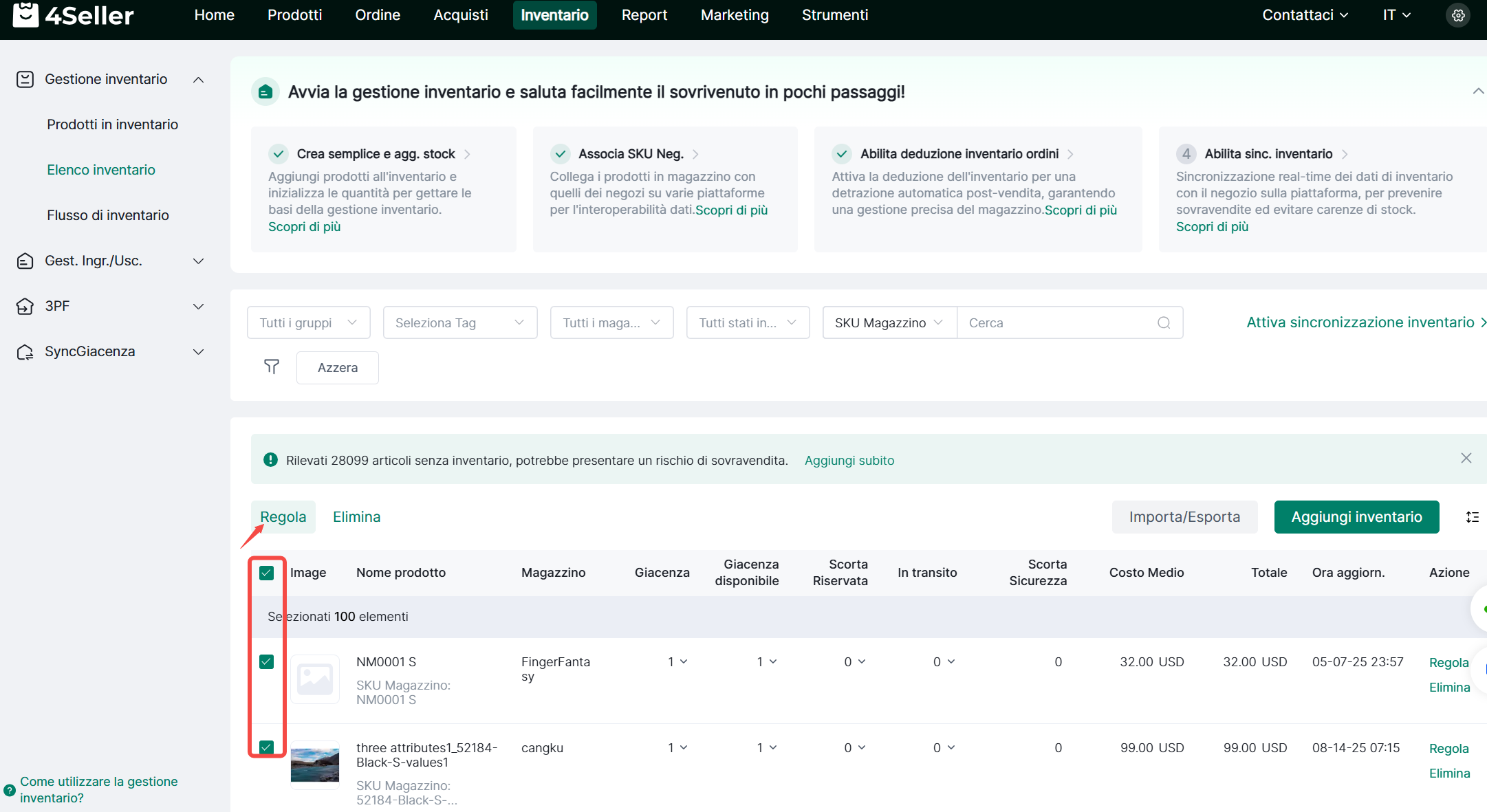Click the SyncGiacenza sidebar icon

(x=25, y=352)
